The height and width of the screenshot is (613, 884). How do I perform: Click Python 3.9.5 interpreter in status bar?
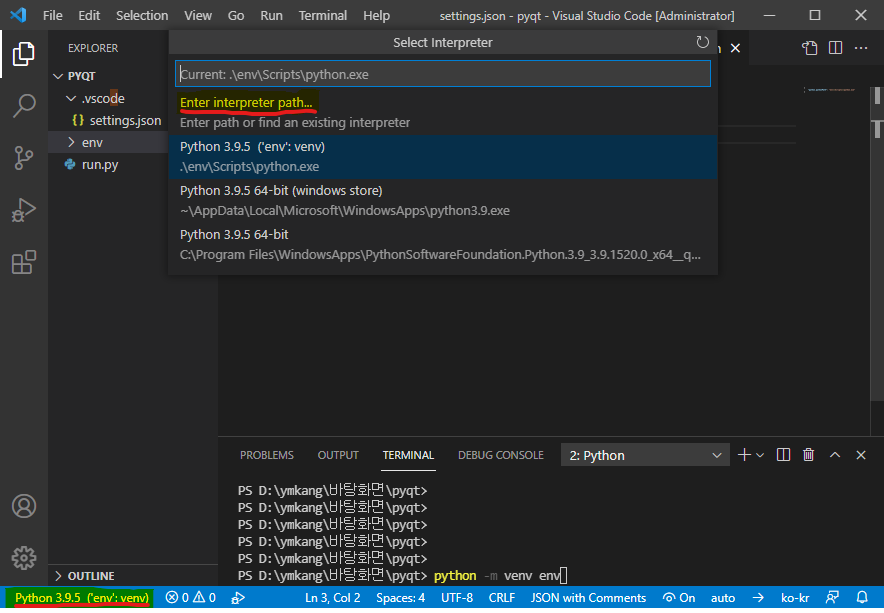click(82, 598)
